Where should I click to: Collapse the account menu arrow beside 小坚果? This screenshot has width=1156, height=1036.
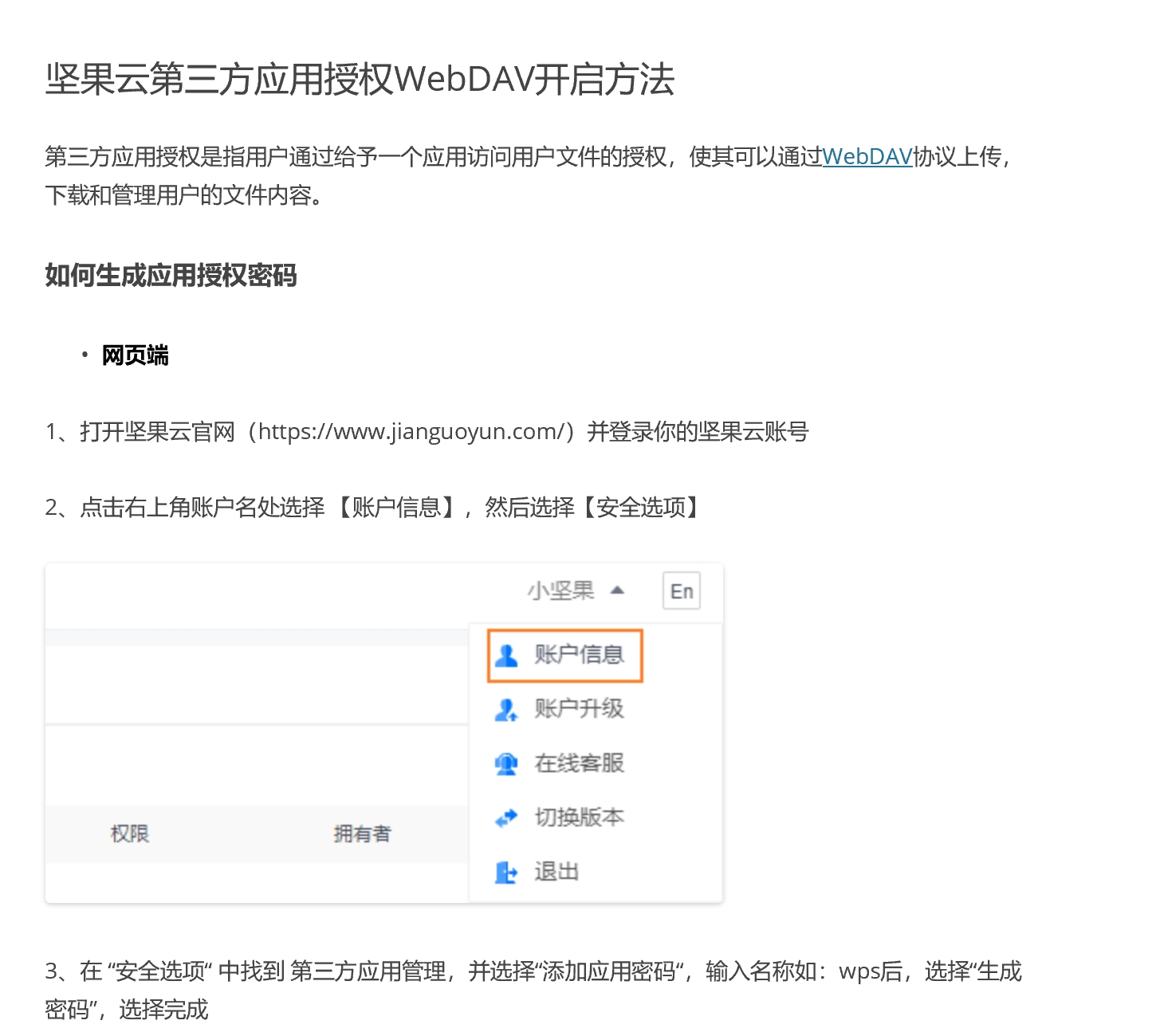617,591
